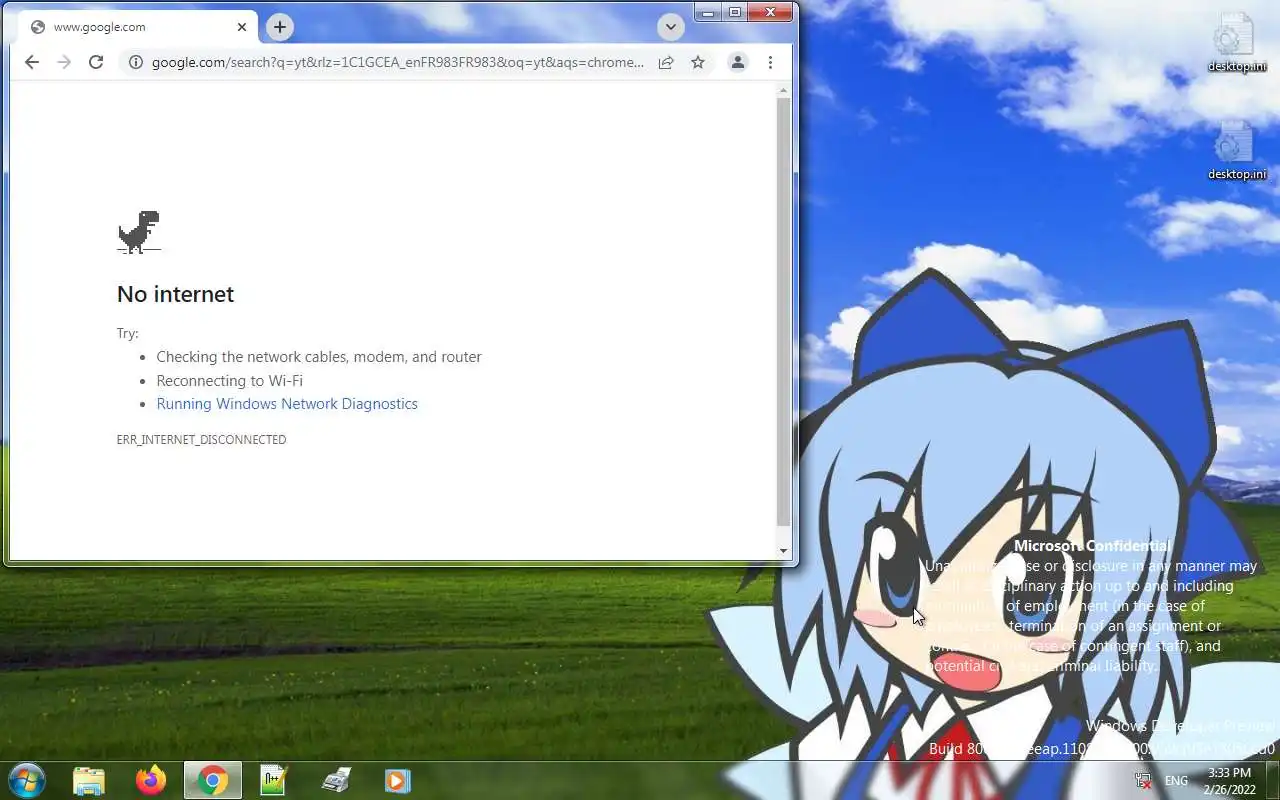The image size is (1280, 800).
Task: Open the notepad-style taskbar application
Action: [274, 780]
